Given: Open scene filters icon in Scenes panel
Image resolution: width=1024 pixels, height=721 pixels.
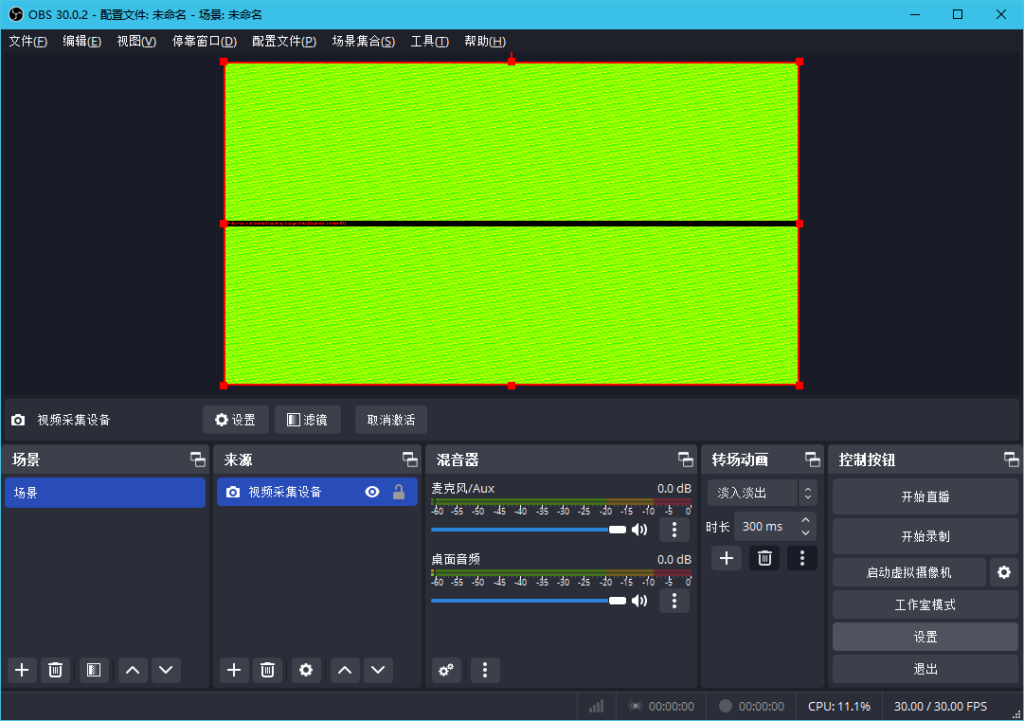Looking at the screenshot, I should 93,670.
